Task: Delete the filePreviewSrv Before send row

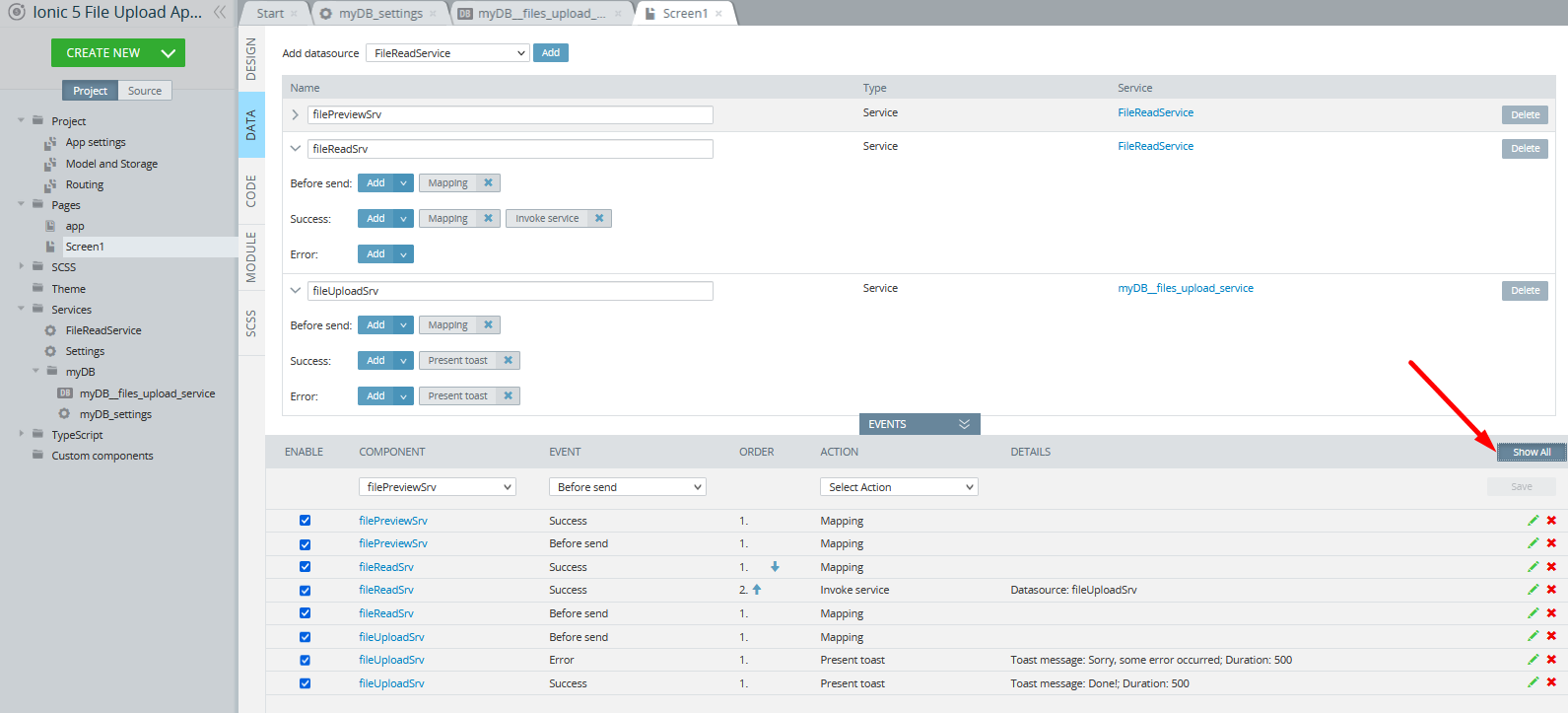Action: tap(1551, 542)
